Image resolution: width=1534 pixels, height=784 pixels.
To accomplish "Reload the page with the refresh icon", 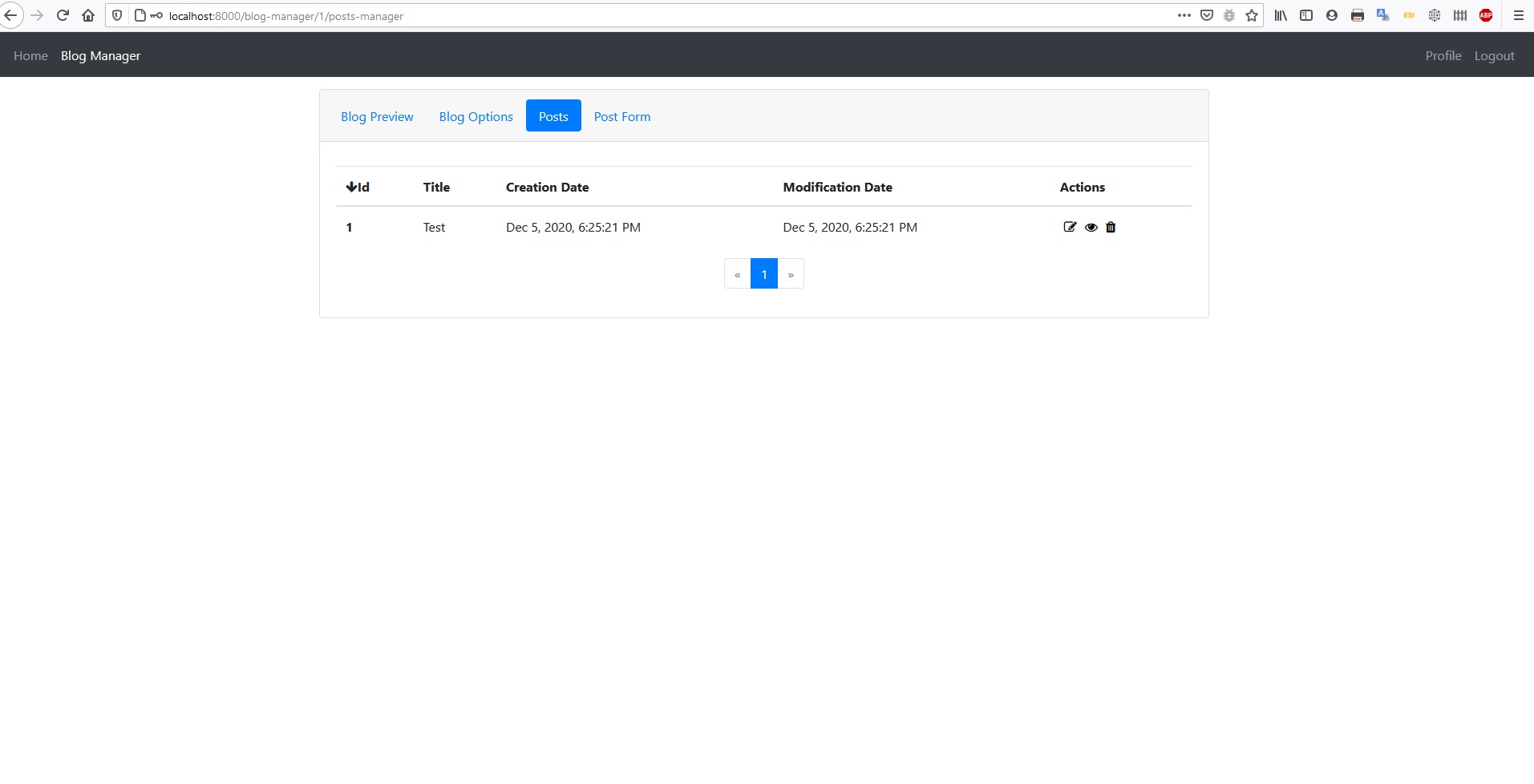I will coord(63,15).
